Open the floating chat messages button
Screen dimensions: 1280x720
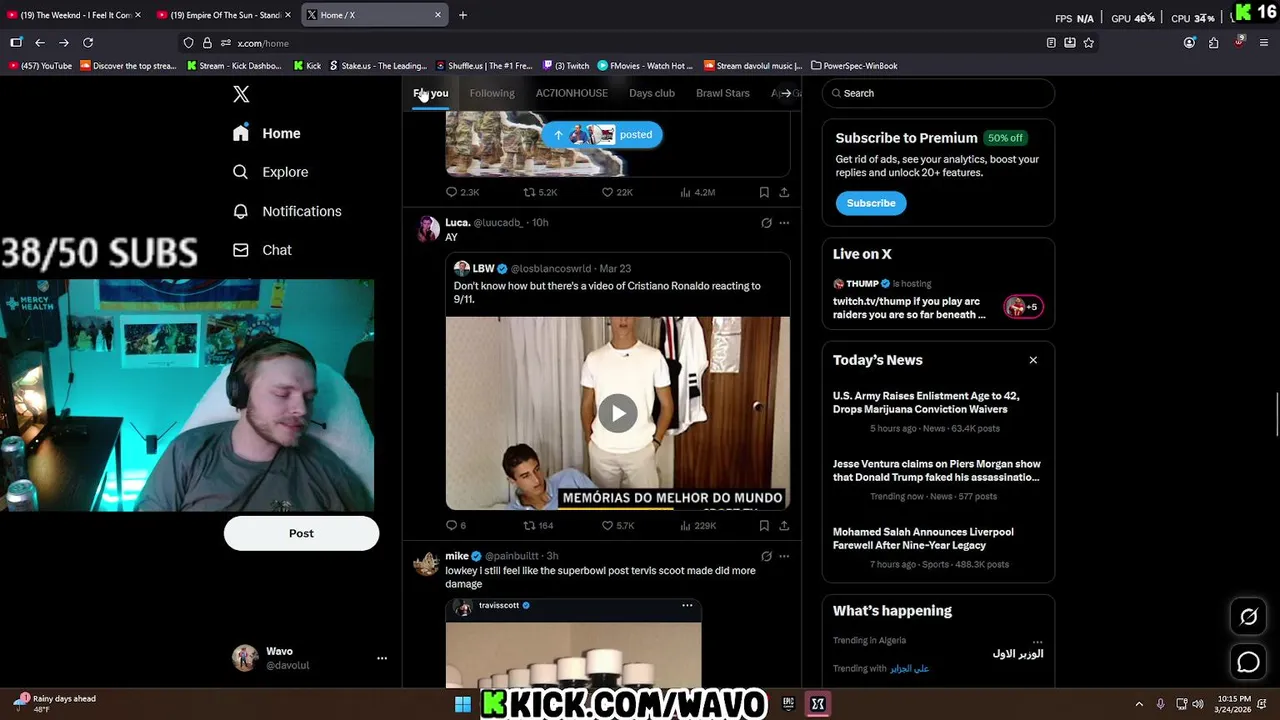pos(1248,662)
